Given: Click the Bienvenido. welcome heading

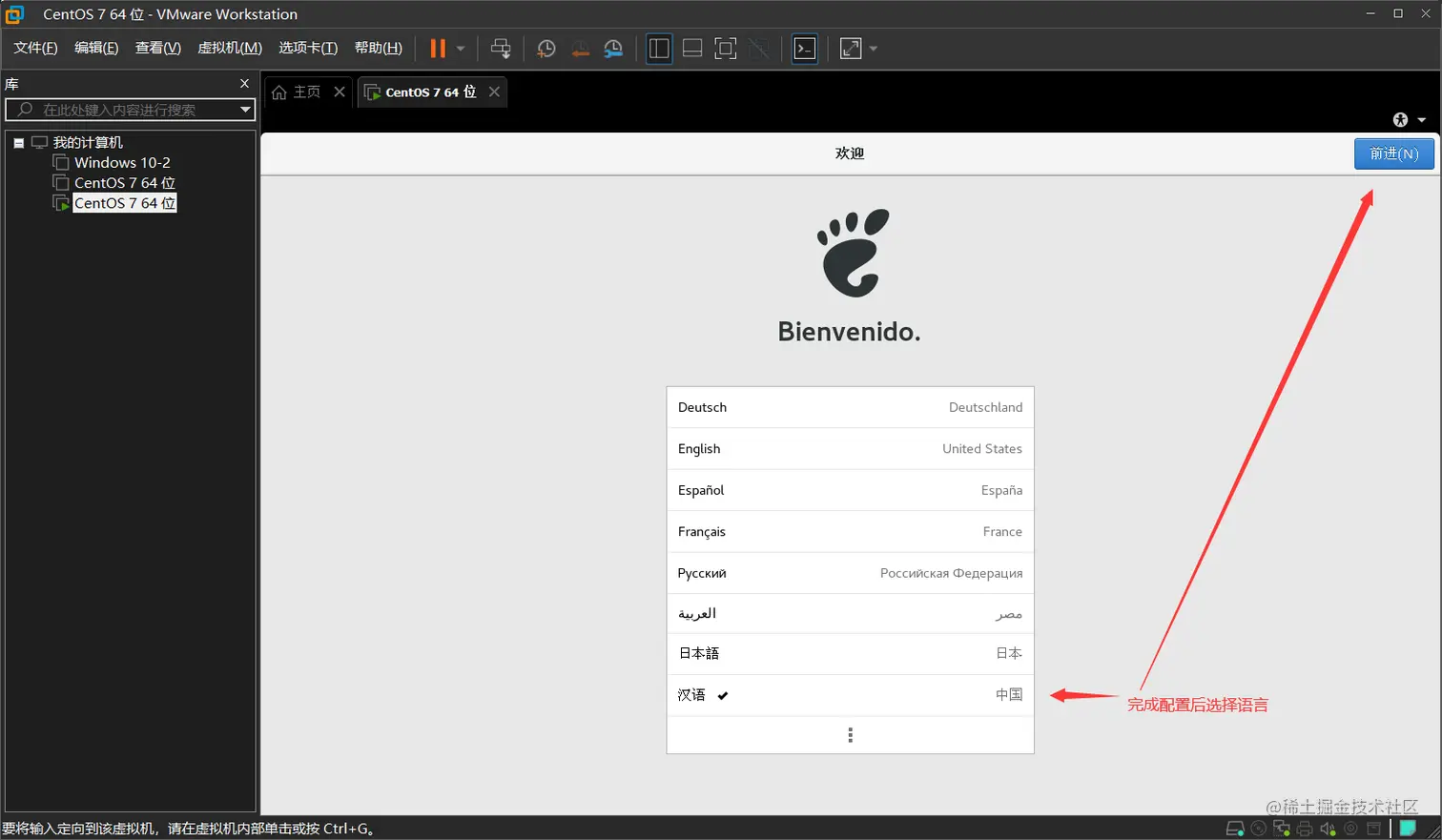Looking at the screenshot, I should [x=850, y=331].
